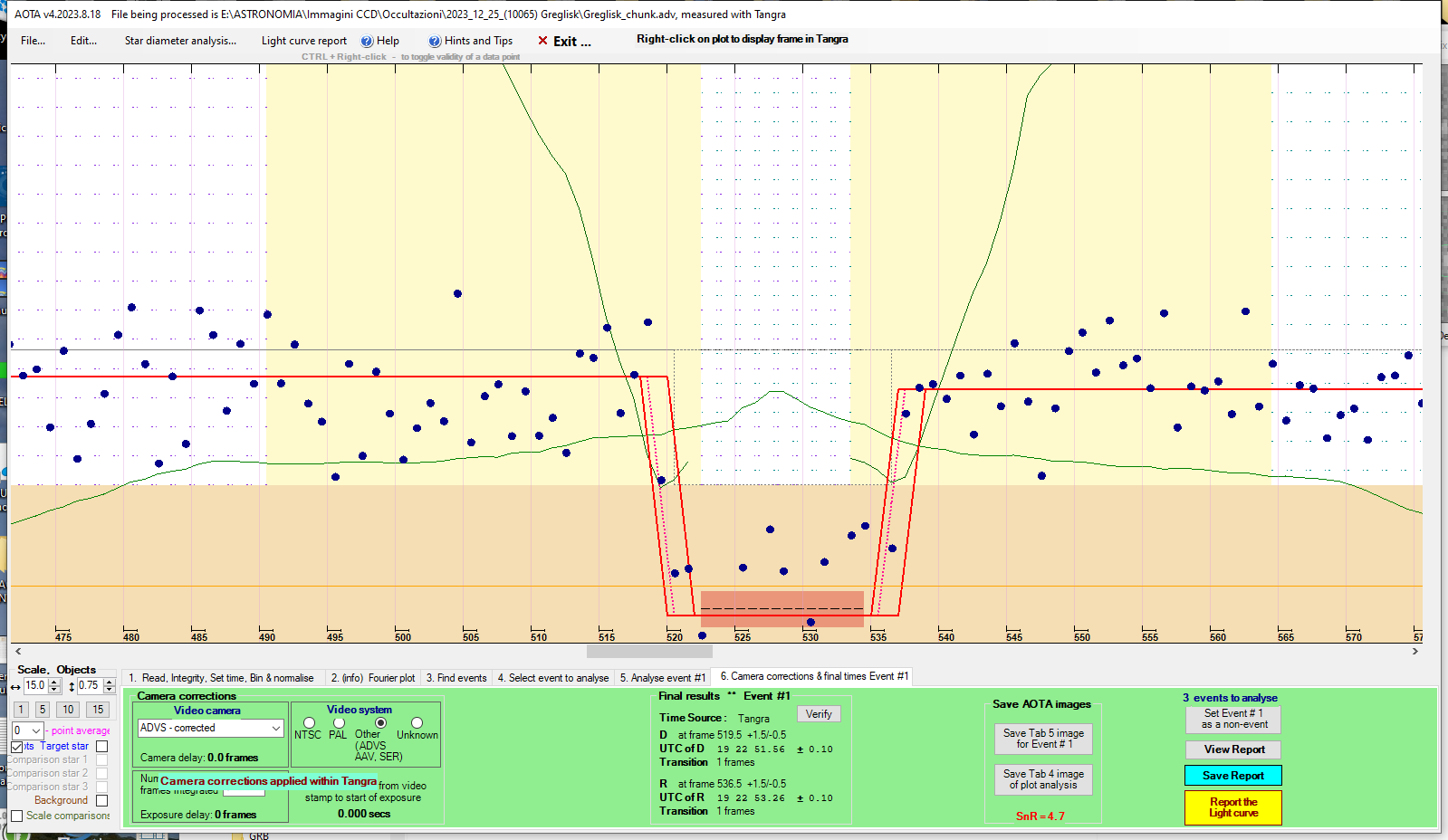Click yellow Report the Light curve button
This screenshot has height=840, width=1448.
(x=1233, y=807)
